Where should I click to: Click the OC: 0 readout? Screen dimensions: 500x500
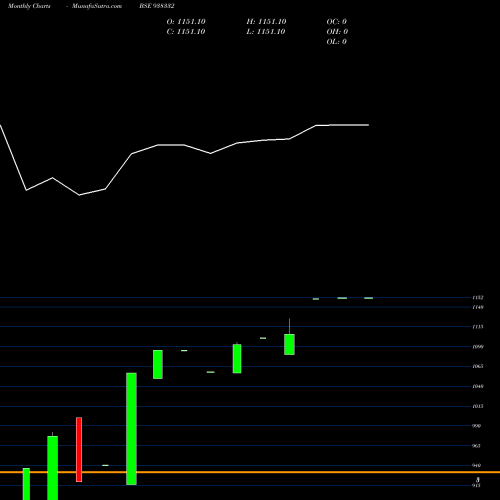[x=337, y=22]
